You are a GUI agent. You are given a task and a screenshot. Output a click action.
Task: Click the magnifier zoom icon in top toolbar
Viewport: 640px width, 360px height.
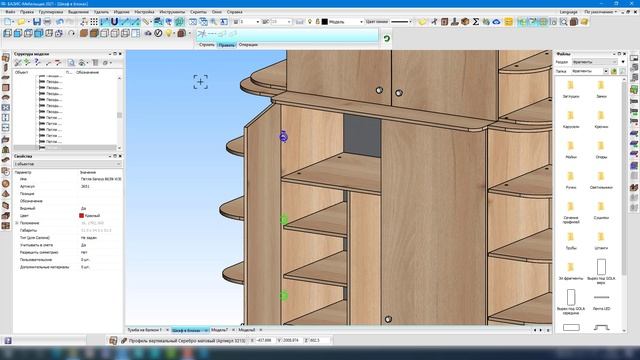click(x=564, y=22)
